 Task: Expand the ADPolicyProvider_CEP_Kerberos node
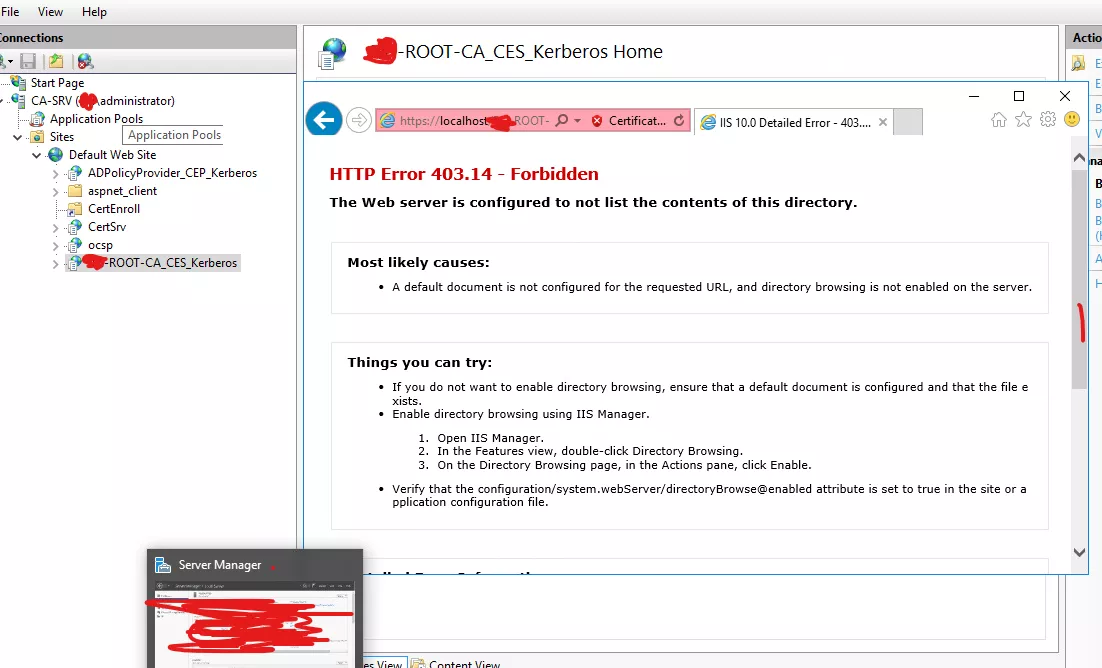56,173
